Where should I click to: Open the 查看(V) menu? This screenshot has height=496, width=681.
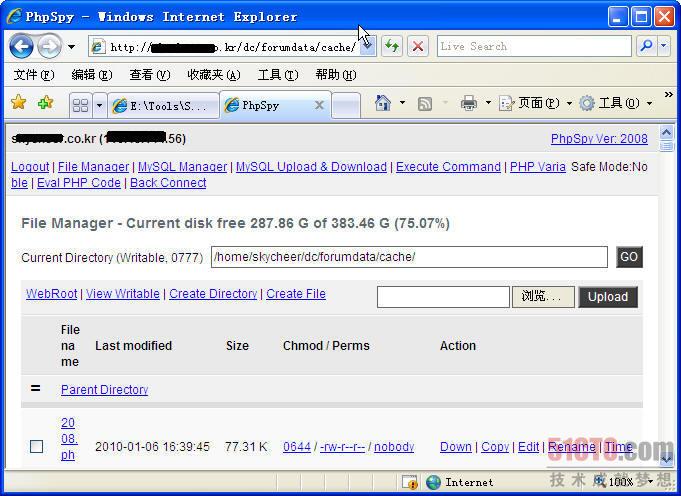(x=149, y=75)
